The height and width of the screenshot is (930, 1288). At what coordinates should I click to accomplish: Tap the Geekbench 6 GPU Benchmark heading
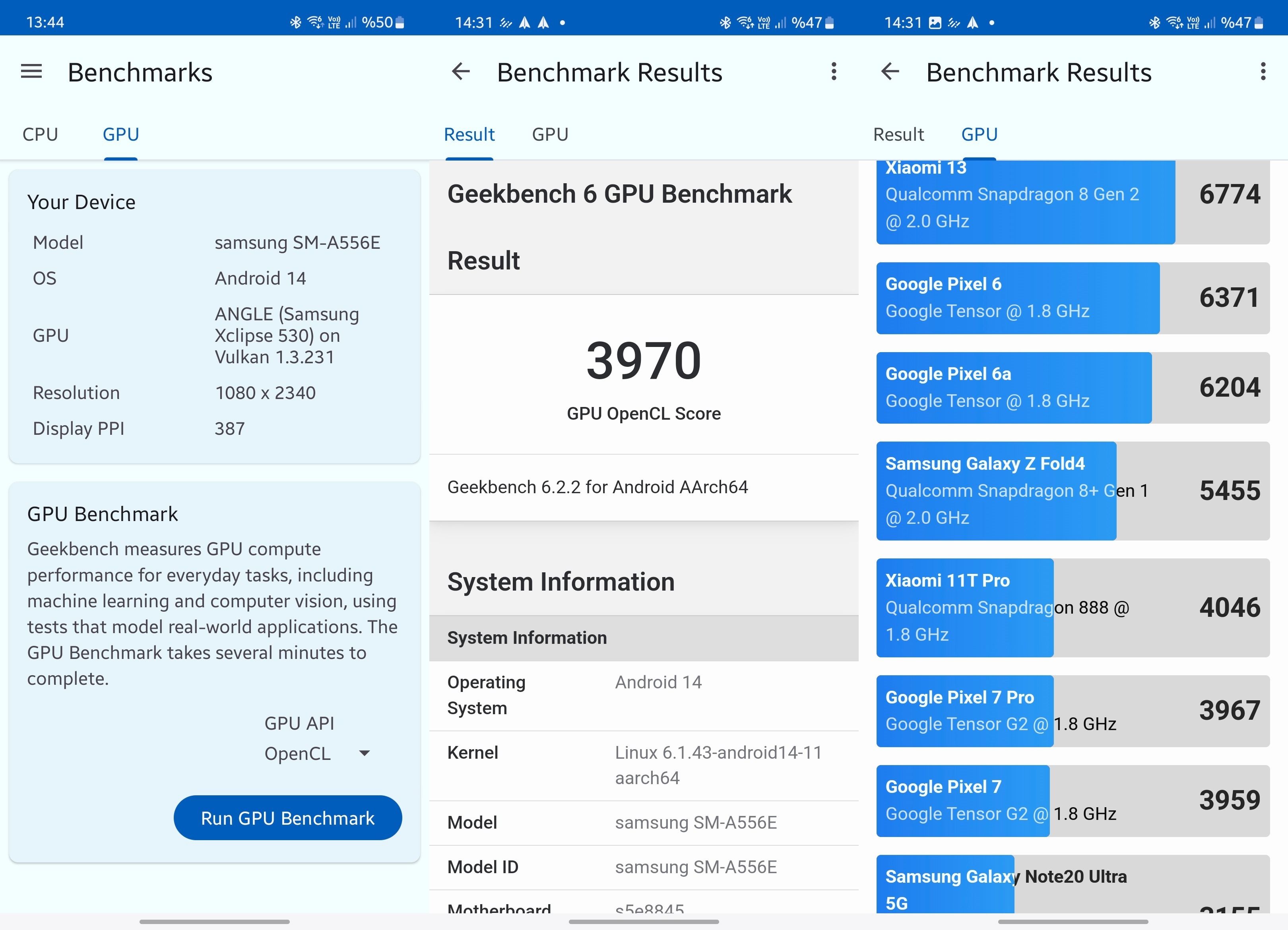click(619, 194)
